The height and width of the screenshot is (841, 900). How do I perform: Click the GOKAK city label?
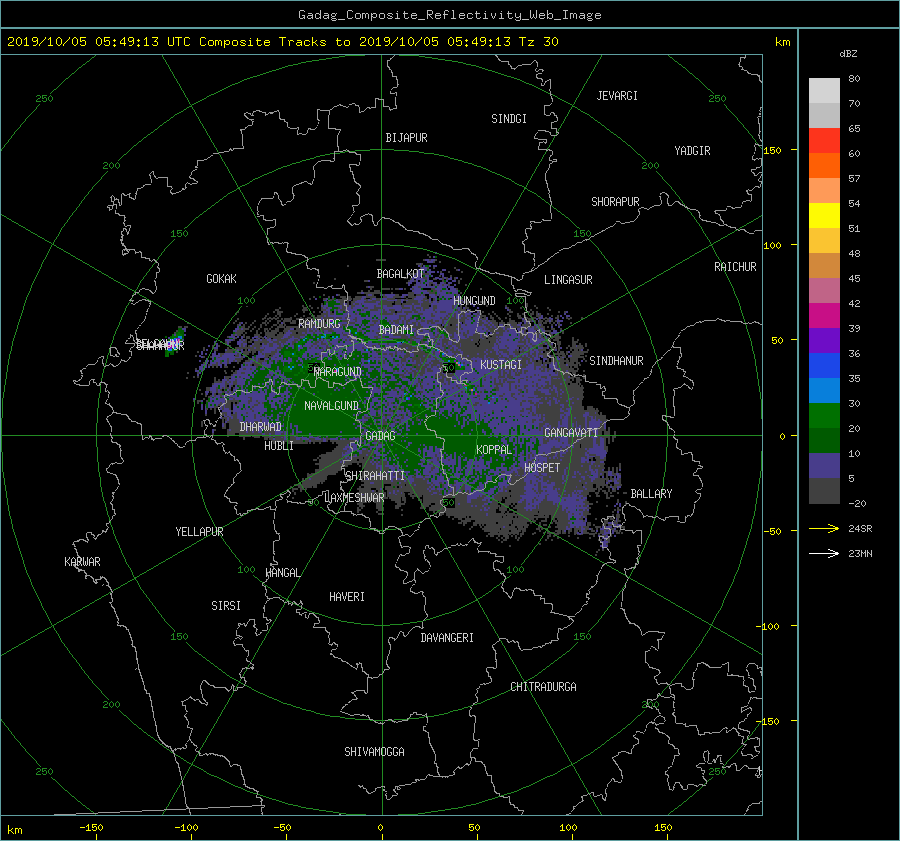222,279
